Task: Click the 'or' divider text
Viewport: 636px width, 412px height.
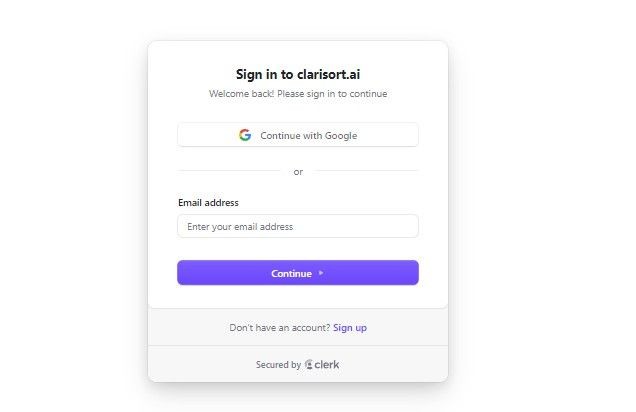Action: click(x=298, y=172)
